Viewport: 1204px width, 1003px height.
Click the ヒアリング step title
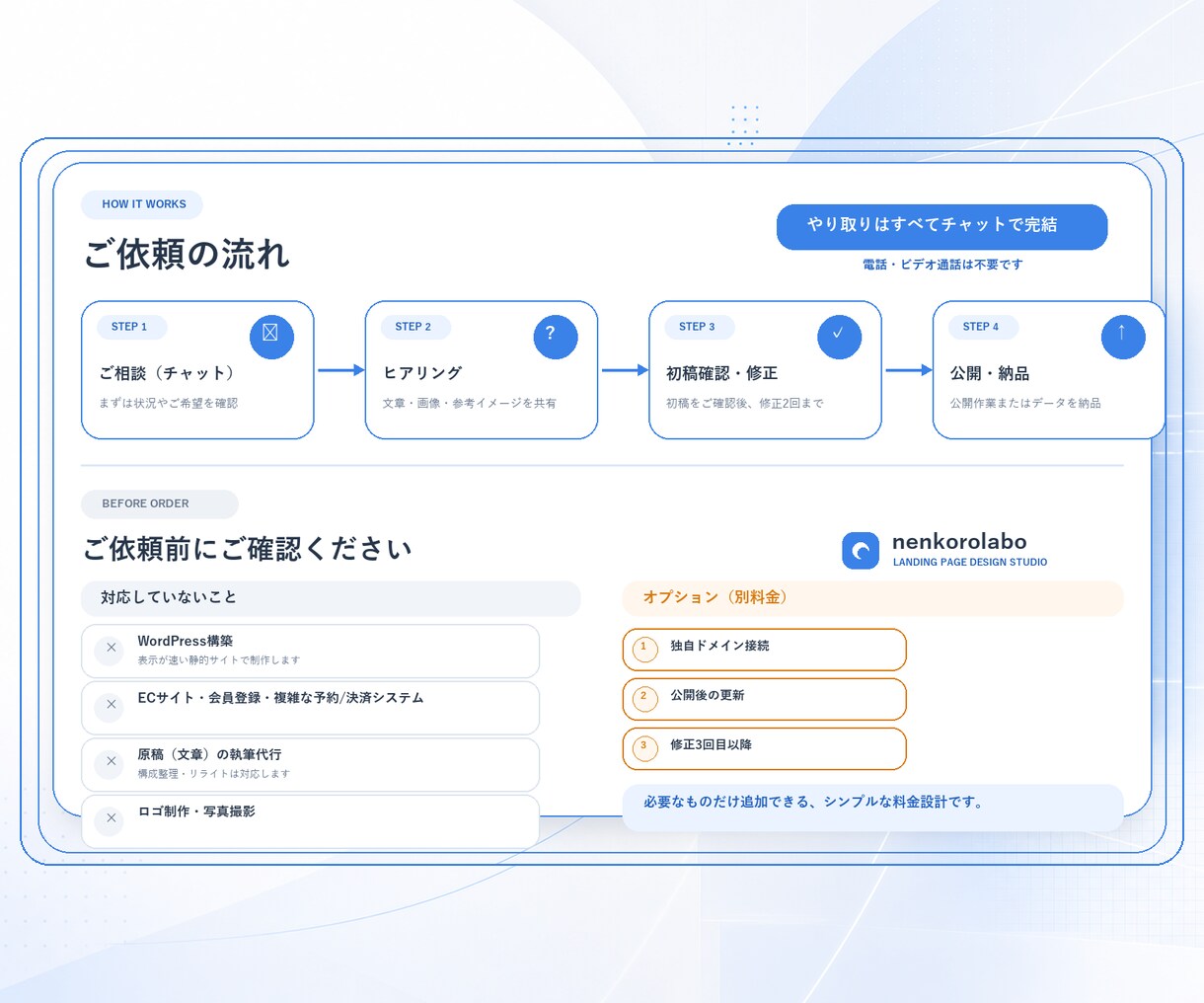(422, 373)
